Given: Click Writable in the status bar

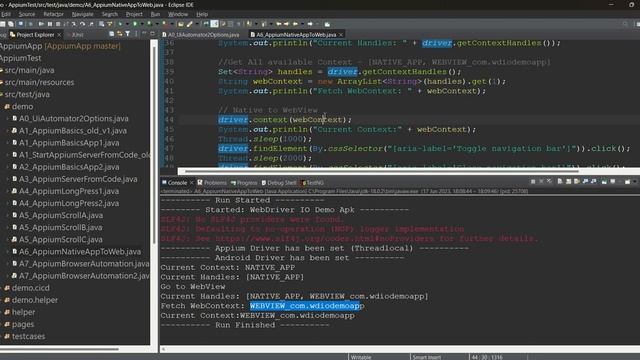Looking at the screenshot, I should coord(361,357).
